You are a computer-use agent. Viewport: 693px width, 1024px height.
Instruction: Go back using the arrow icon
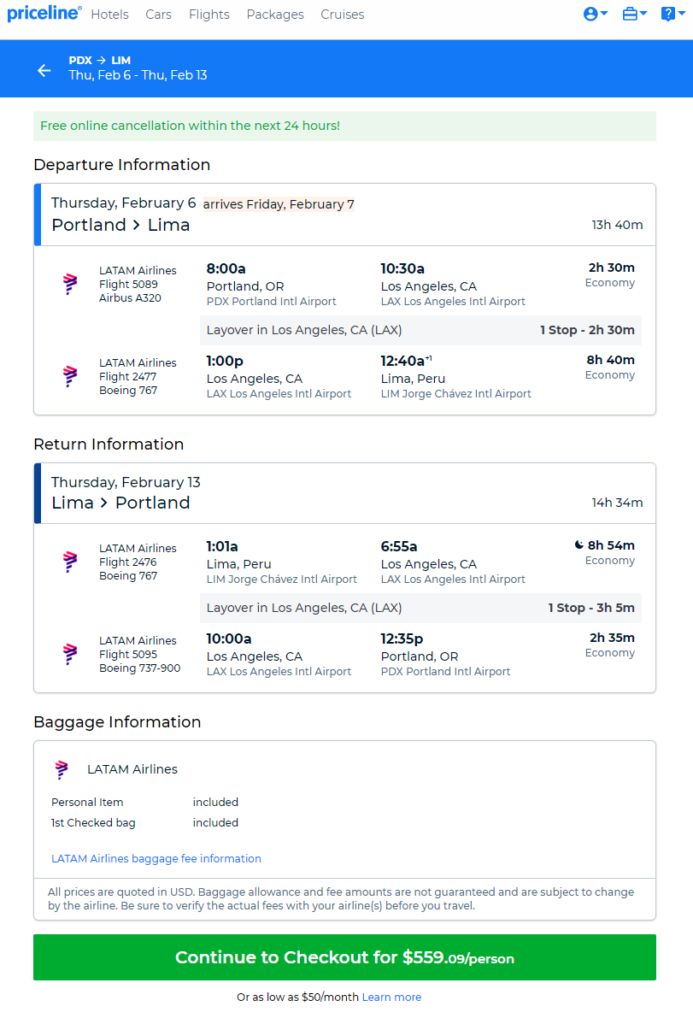pyautogui.click(x=44, y=71)
